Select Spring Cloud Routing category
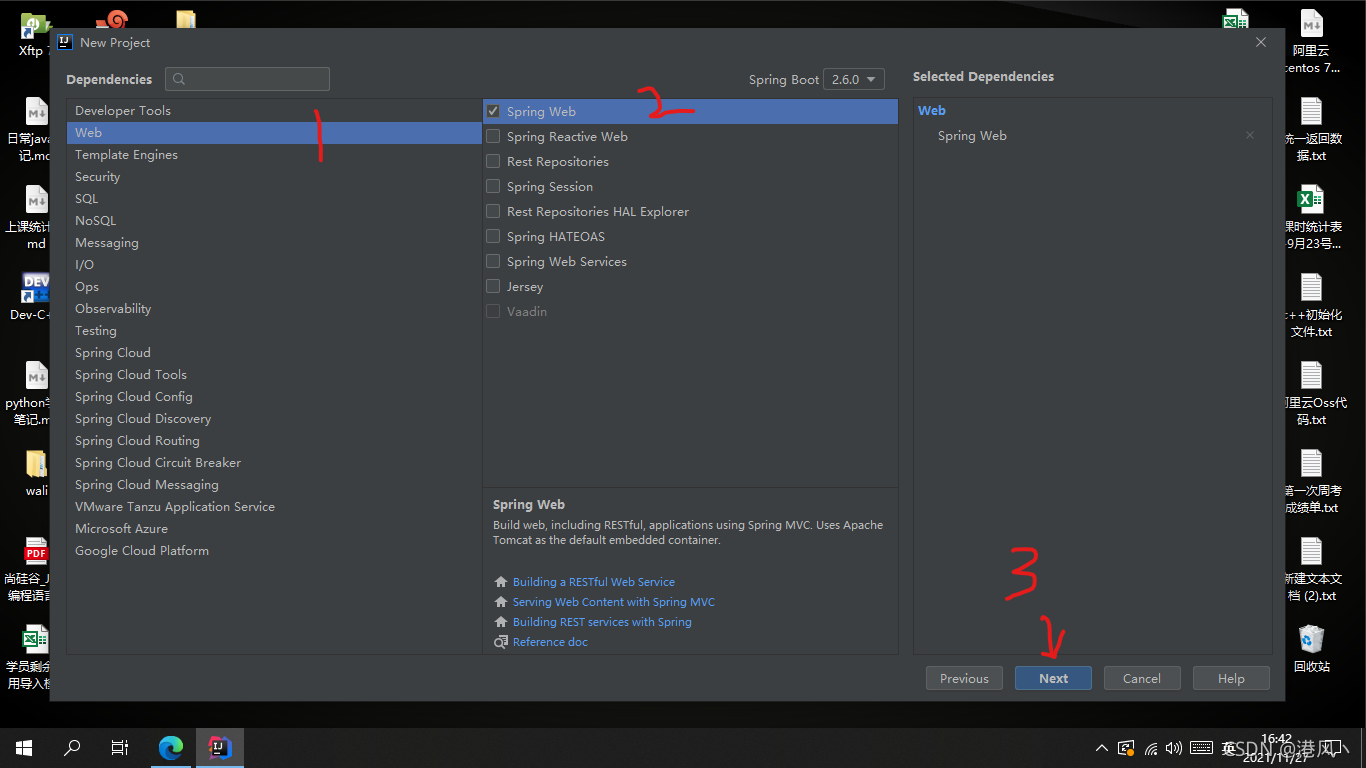This screenshot has width=1366, height=768. (x=274, y=440)
